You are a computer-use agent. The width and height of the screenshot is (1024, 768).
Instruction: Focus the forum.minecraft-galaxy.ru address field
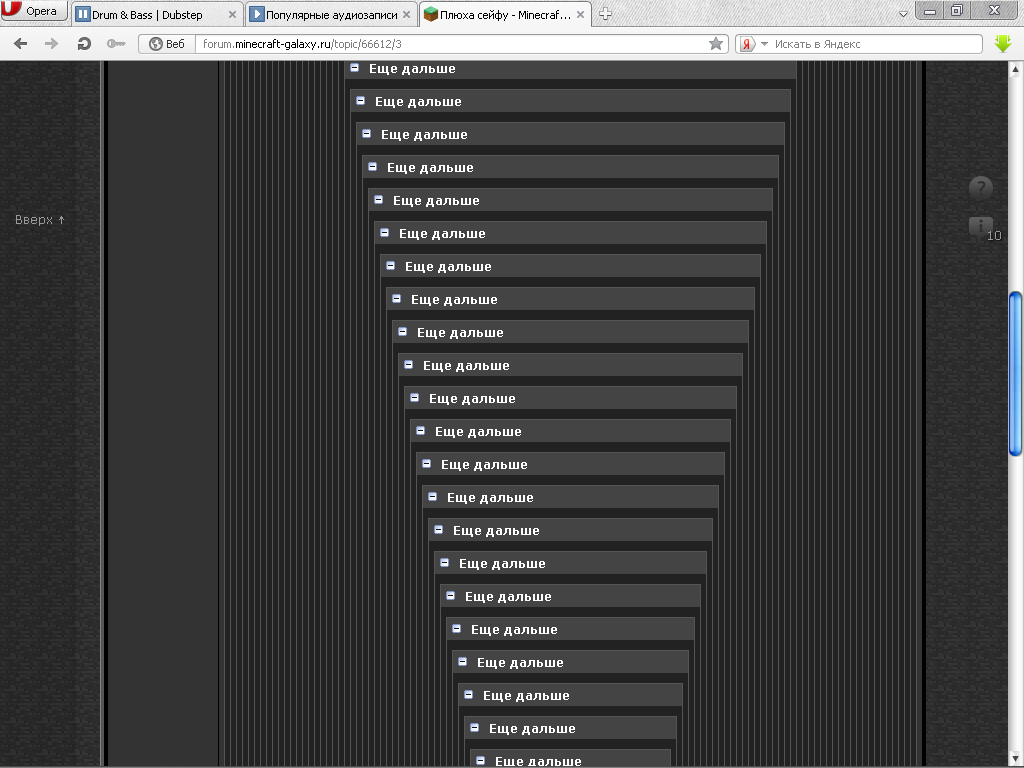click(451, 44)
